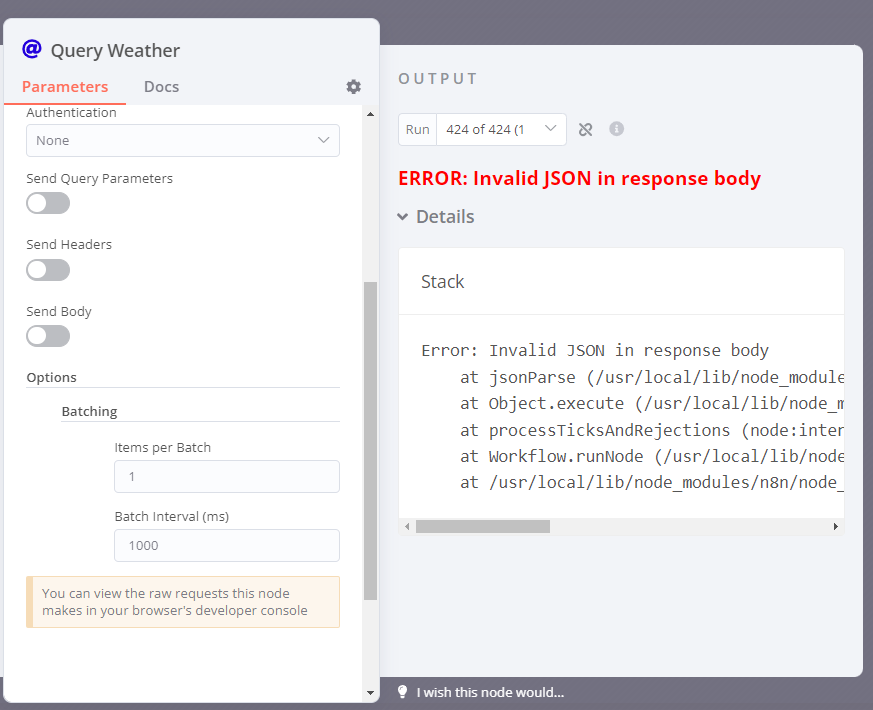The width and height of the screenshot is (873, 710).
Task: Enable Send Body toggle
Action: point(48,336)
